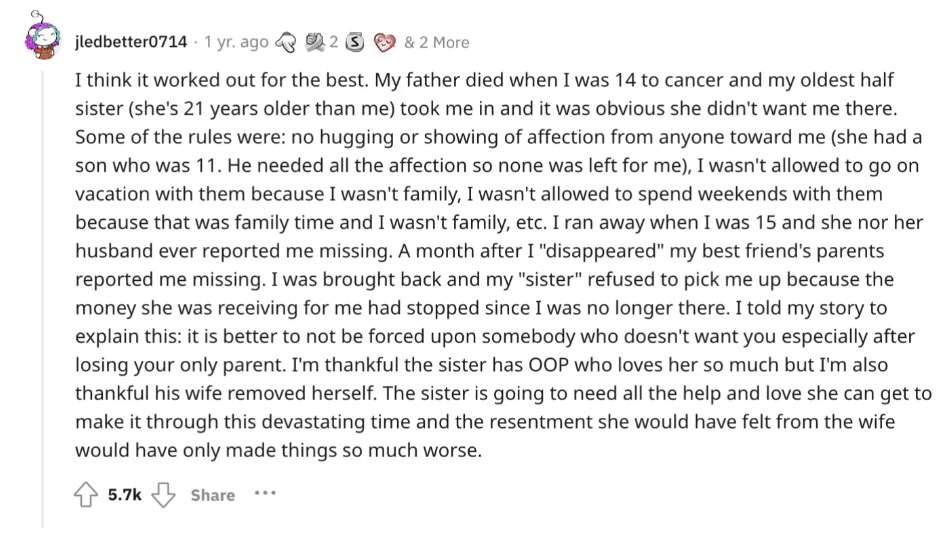Click the award count "2" beside the grey award
Screen dimensions: 944x554
333,42
